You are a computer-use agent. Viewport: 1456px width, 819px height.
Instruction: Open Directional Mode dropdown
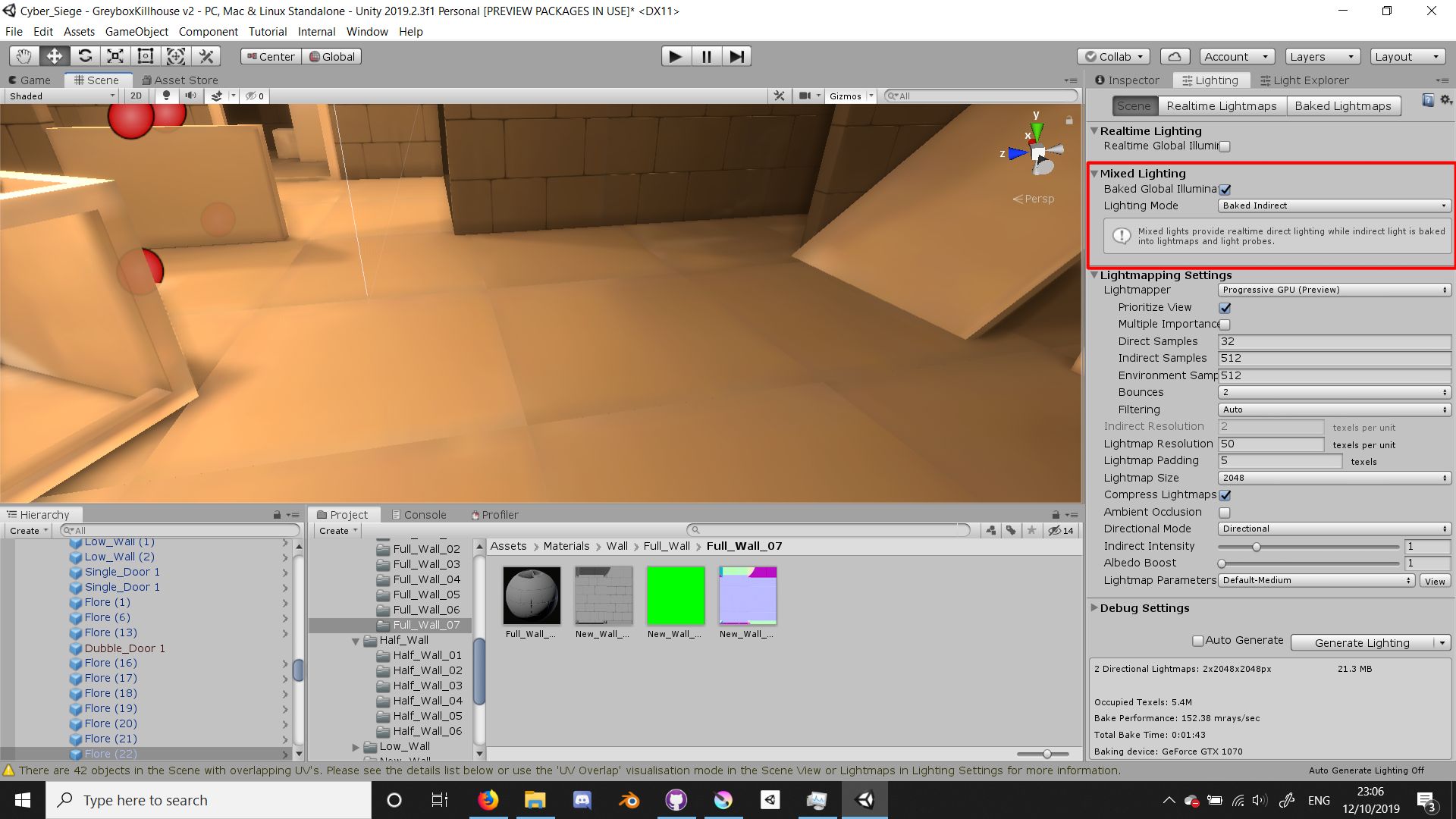(x=1334, y=529)
